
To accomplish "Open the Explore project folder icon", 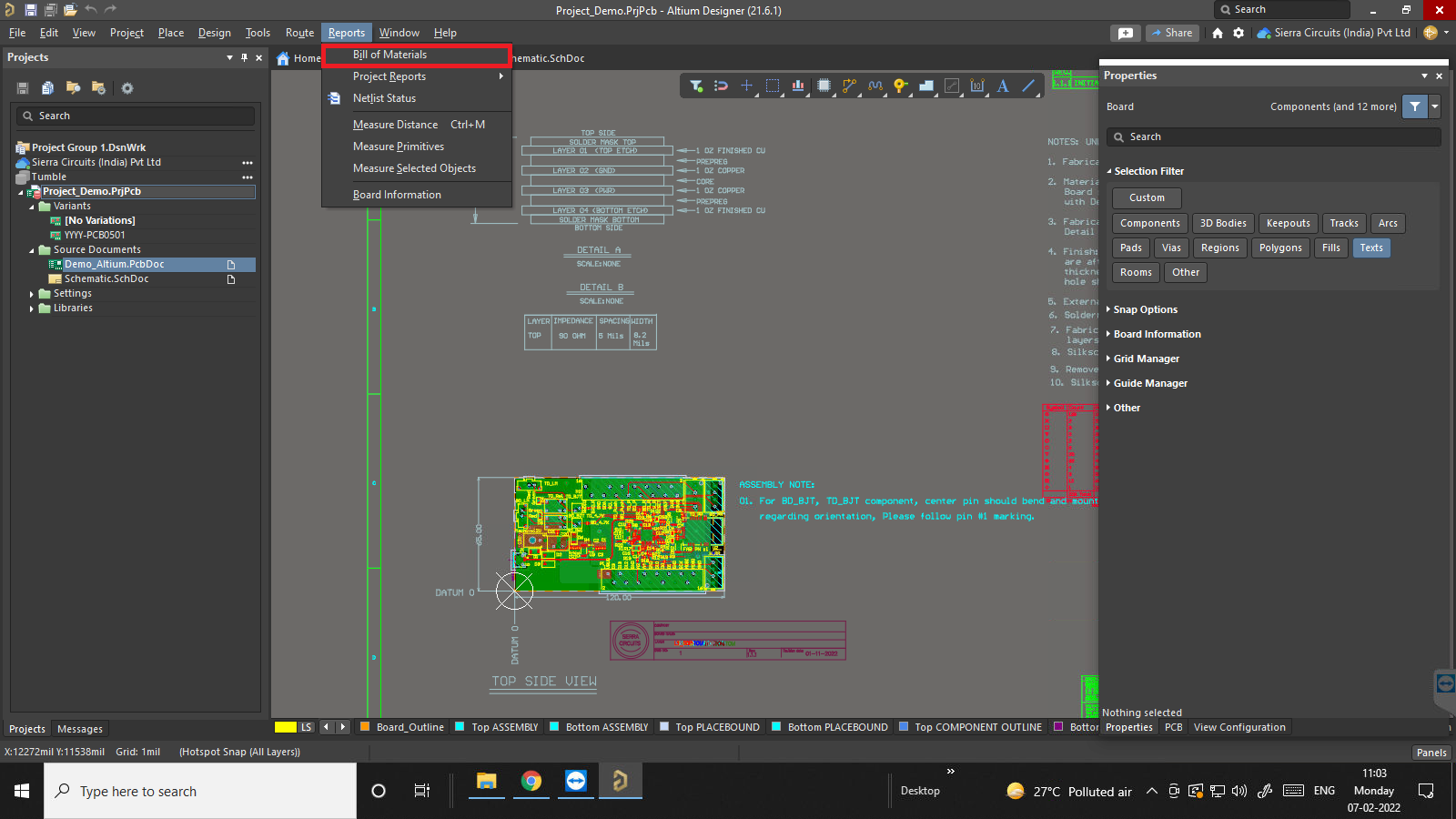I will pos(73,88).
